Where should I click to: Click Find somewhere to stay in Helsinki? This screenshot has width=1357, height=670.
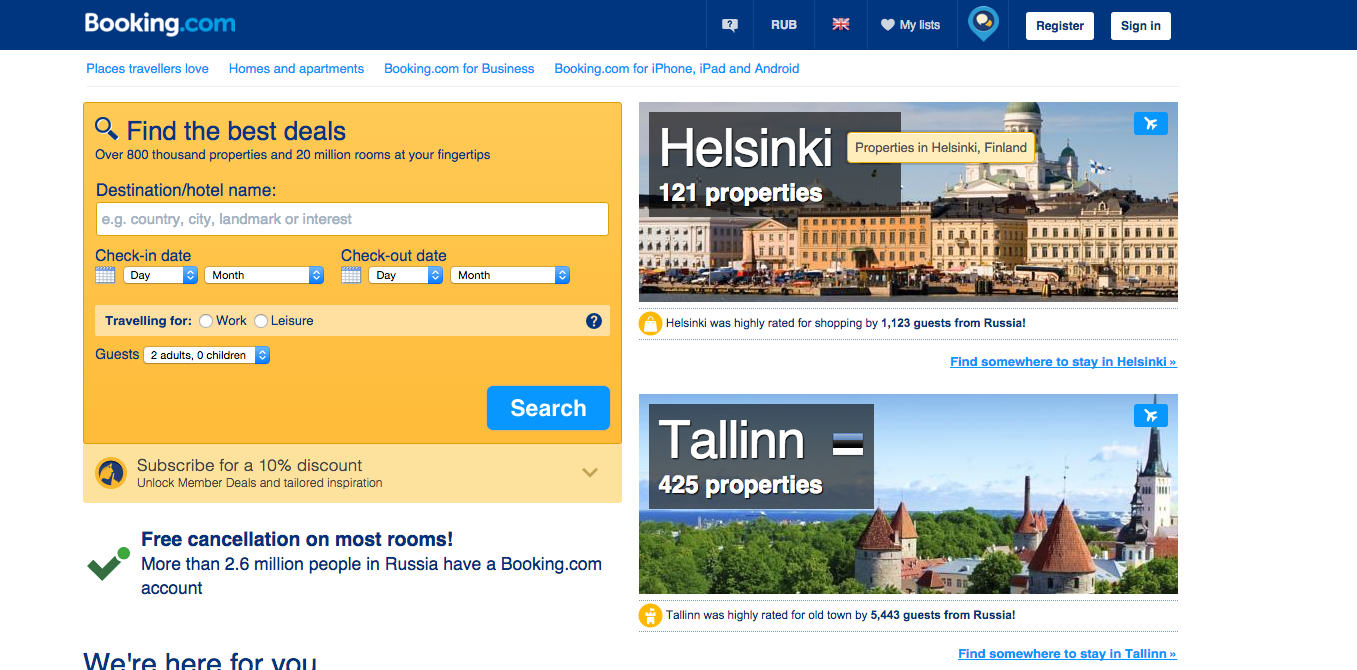point(1063,362)
